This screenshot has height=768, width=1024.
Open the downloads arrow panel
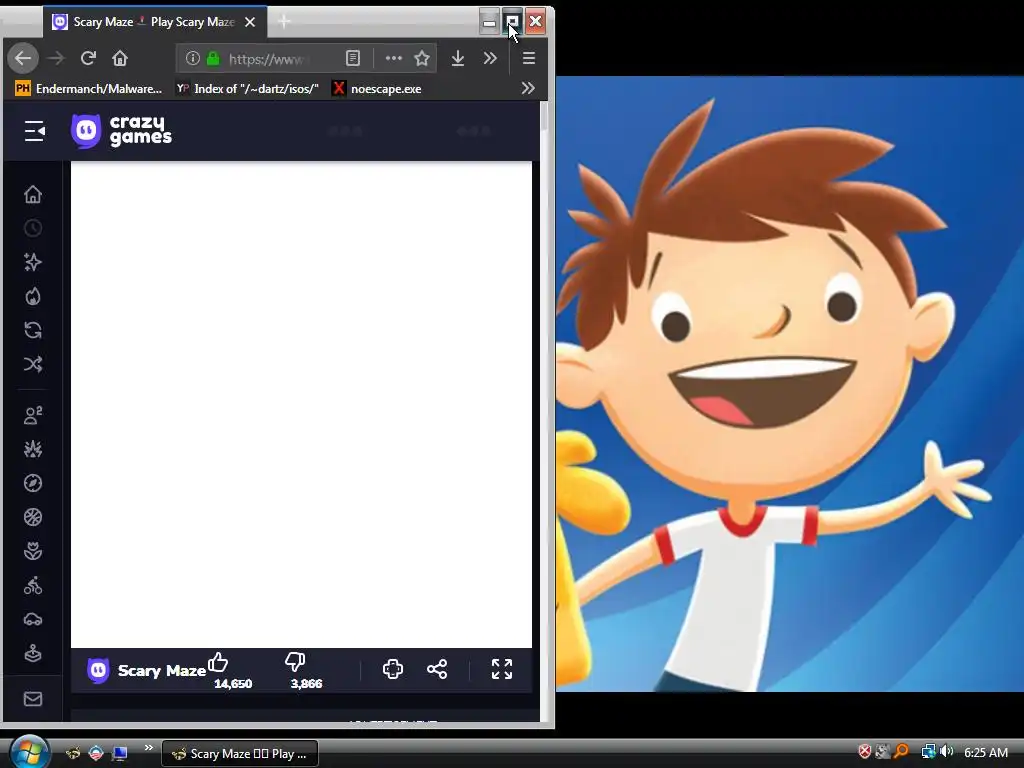click(458, 58)
